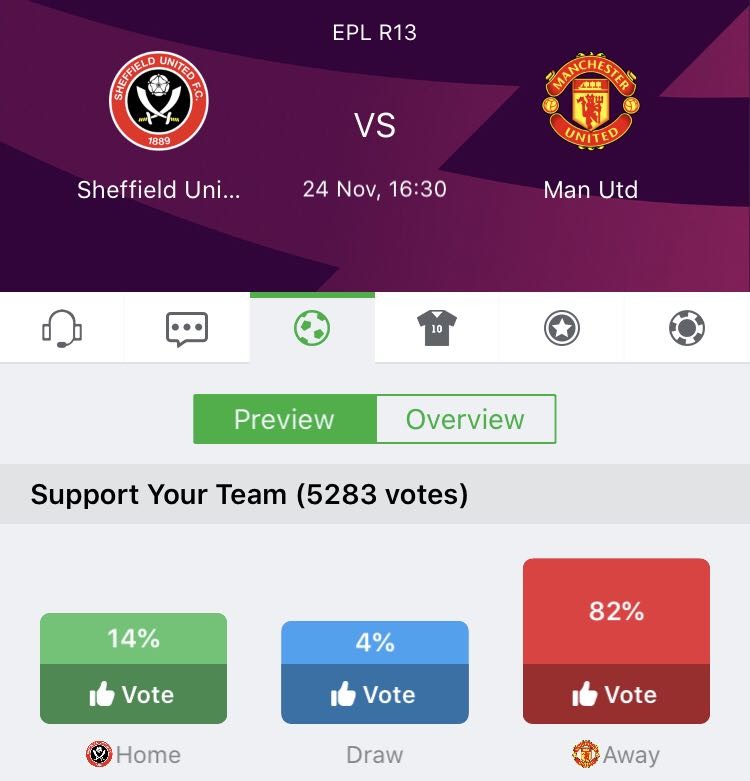Screen dimensions: 750x781
Task: Click the 82% away vote bar
Action: 616,611
